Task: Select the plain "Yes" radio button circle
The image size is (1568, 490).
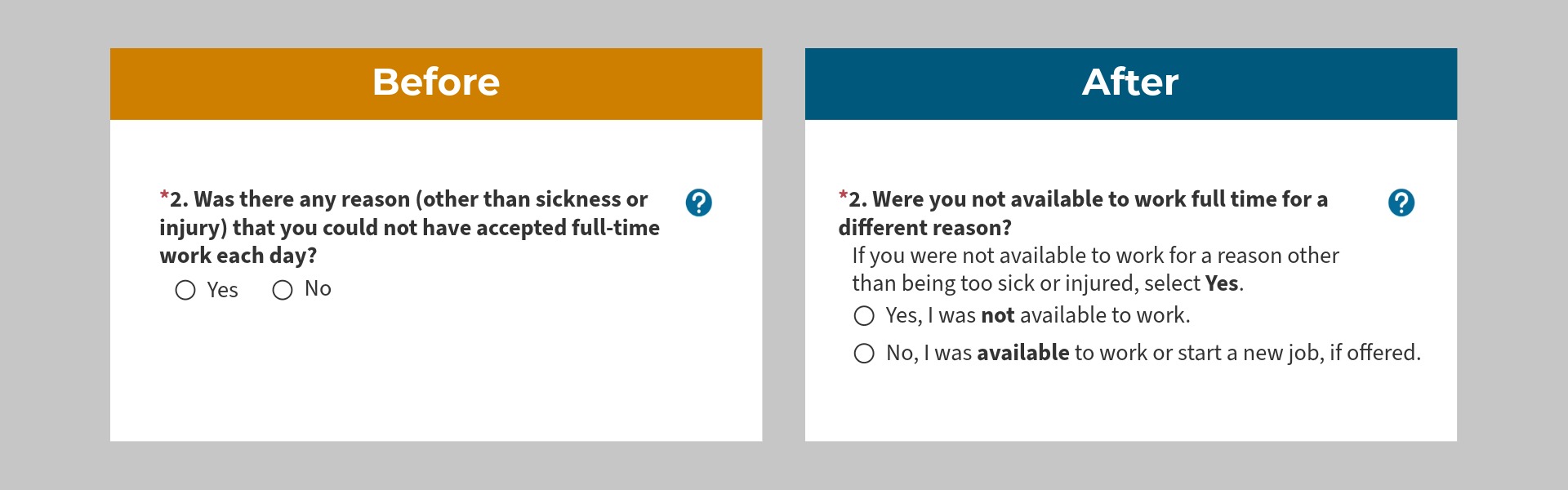Action: coord(185,290)
